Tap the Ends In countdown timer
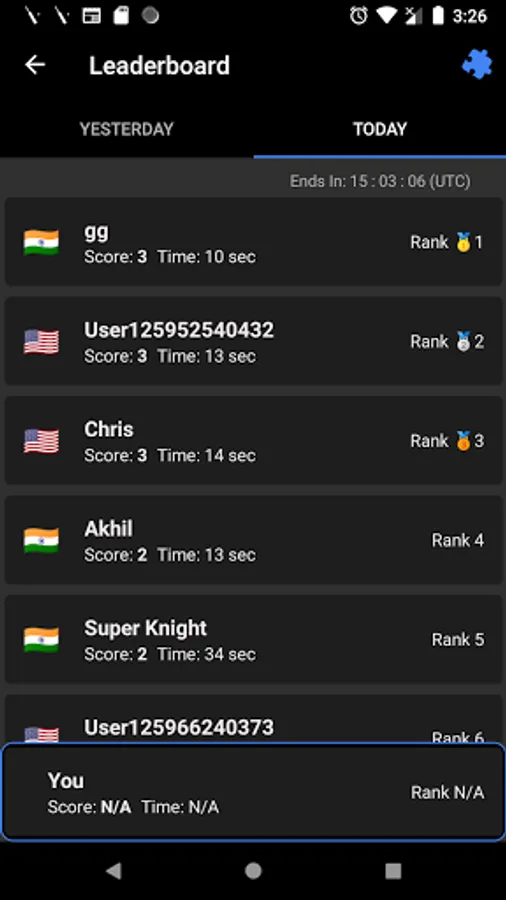The width and height of the screenshot is (506, 900). pyautogui.click(x=380, y=181)
